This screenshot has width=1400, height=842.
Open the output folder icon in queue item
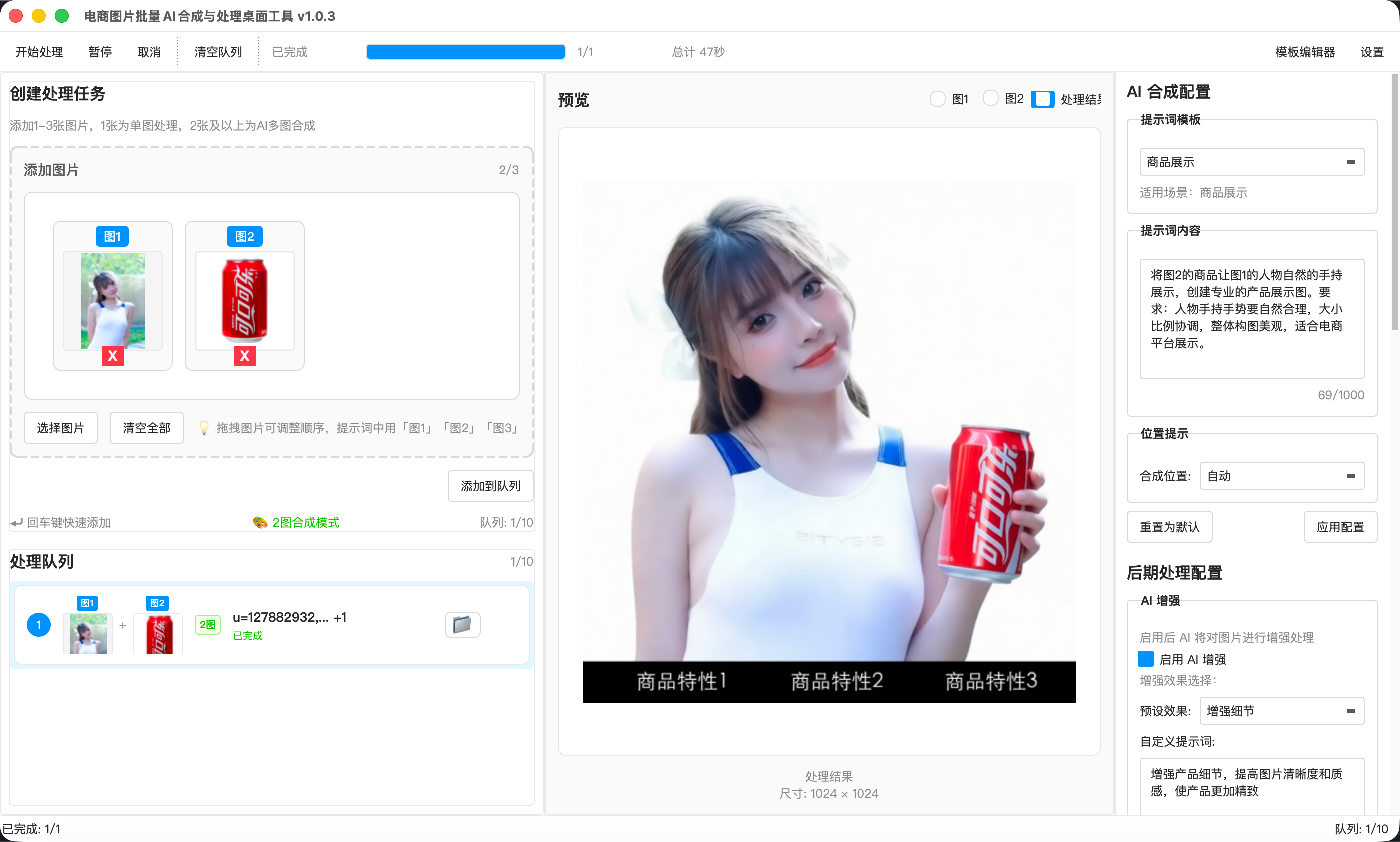pyautogui.click(x=462, y=624)
